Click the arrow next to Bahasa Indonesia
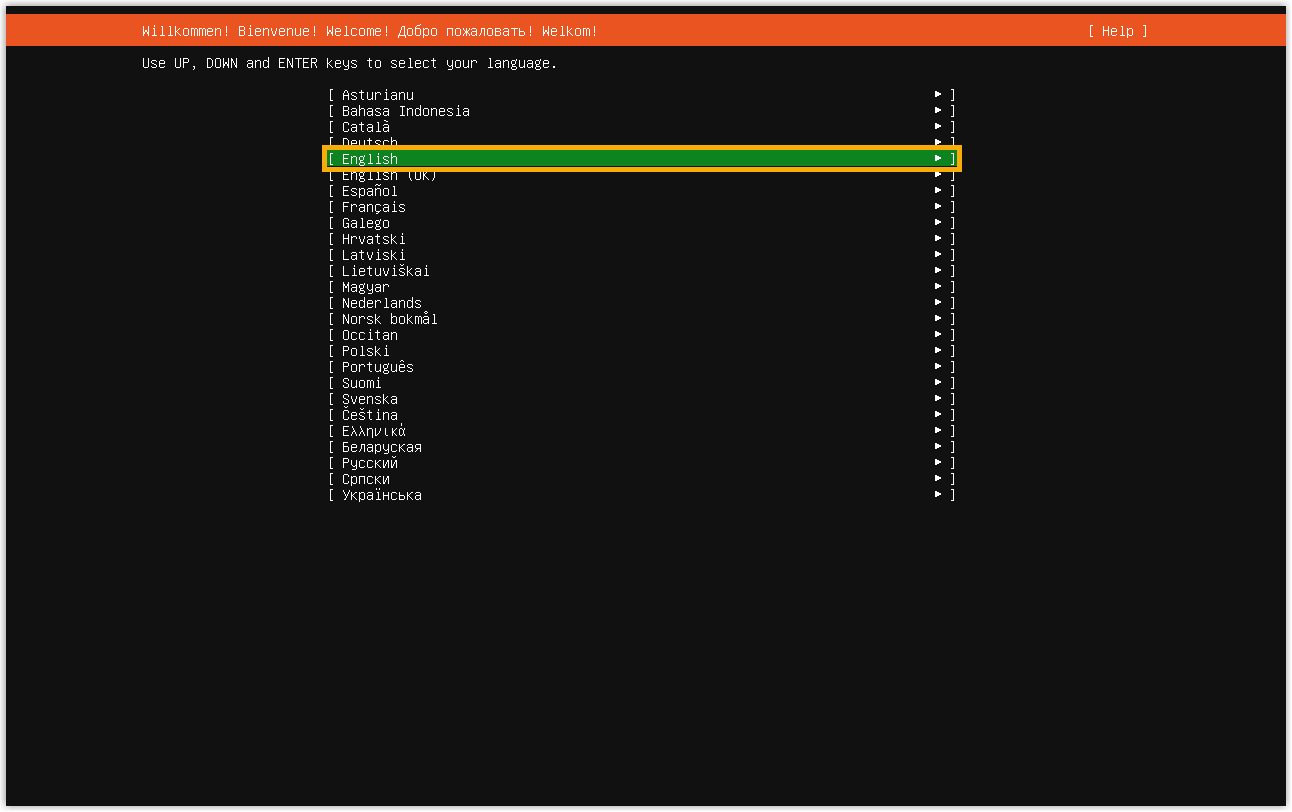Screen dimensions: 1292x812 938,111
